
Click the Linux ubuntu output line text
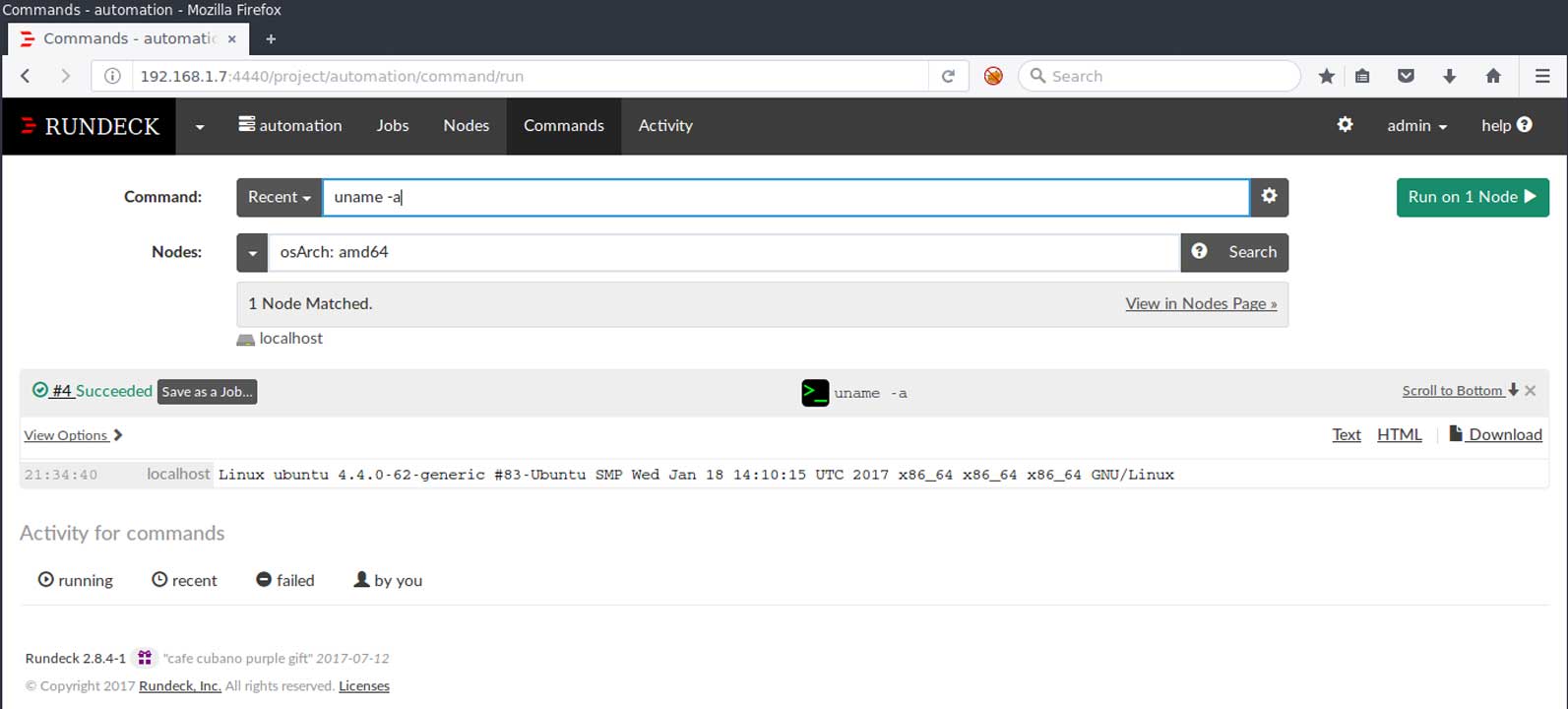click(x=696, y=475)
